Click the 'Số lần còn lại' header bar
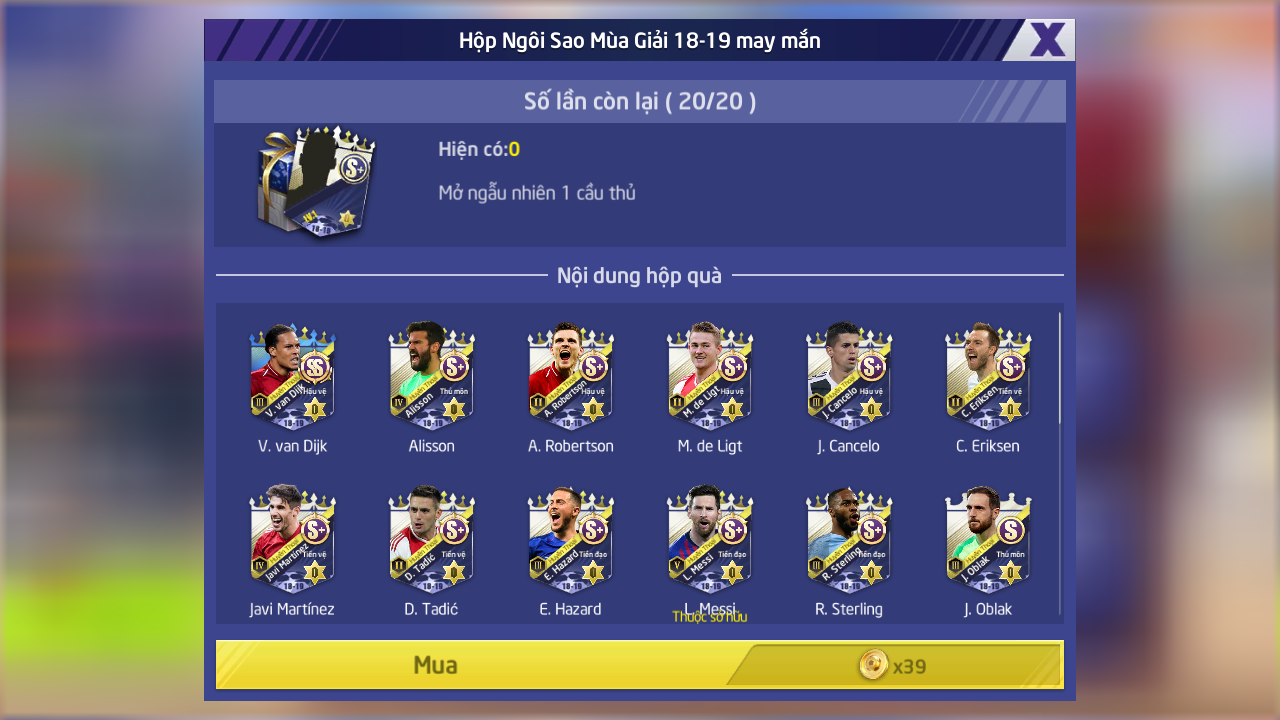This screenshot has width=1280, height=720. click(x=640, y=101)
